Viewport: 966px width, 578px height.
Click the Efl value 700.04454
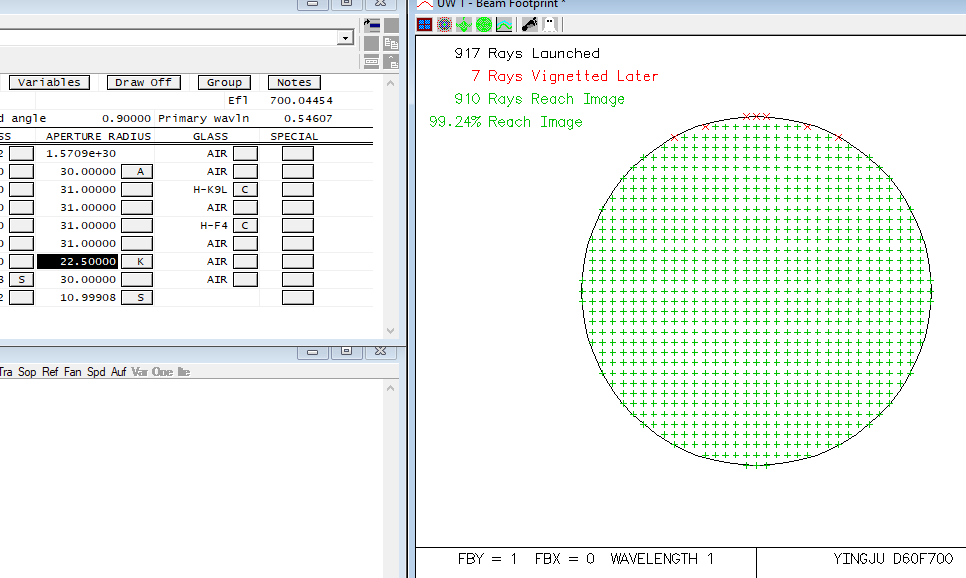(x=301, y=100)
